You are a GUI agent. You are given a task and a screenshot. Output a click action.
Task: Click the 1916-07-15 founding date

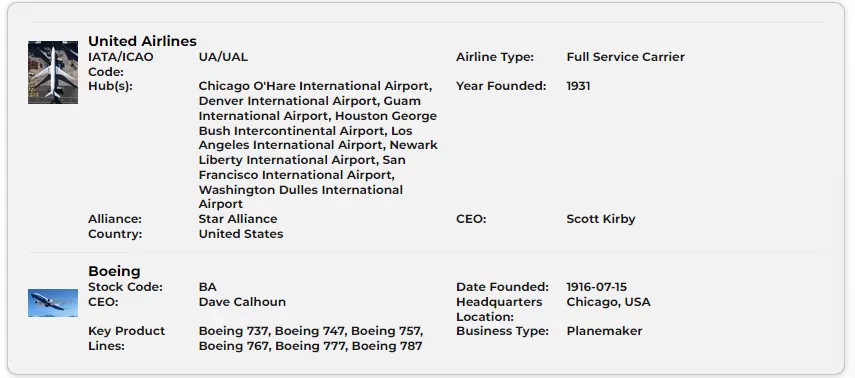(x=597, y=287)
